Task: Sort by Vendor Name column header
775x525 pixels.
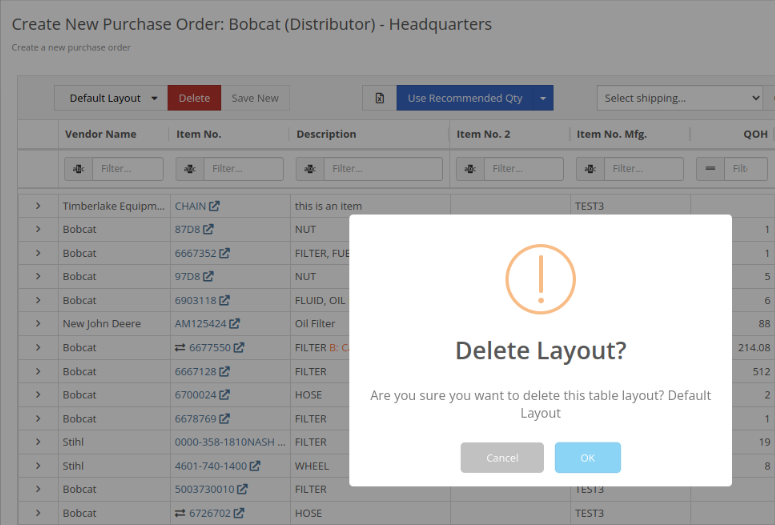Action: [x=100, y=134]
